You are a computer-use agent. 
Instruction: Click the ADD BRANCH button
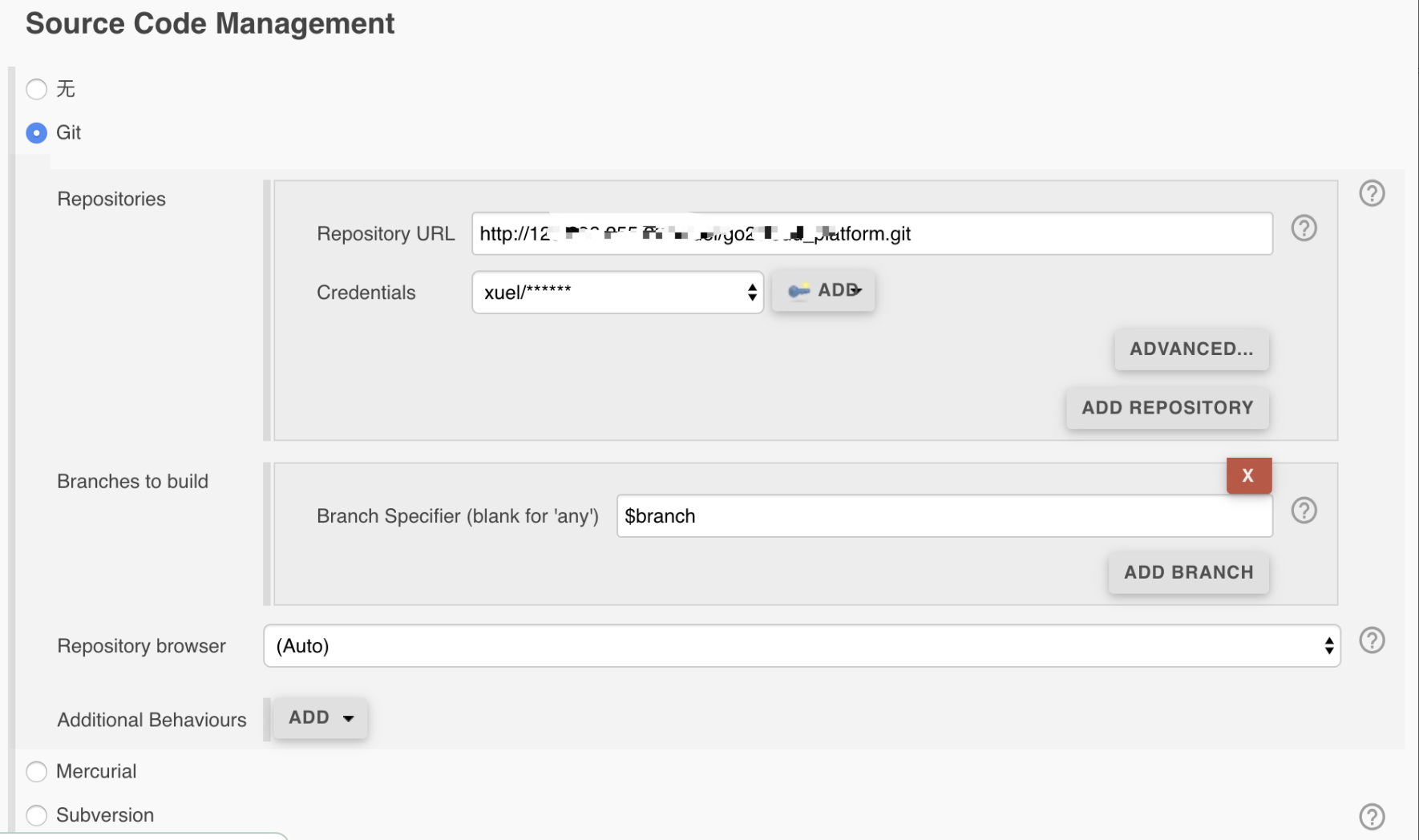(1188, 573)
